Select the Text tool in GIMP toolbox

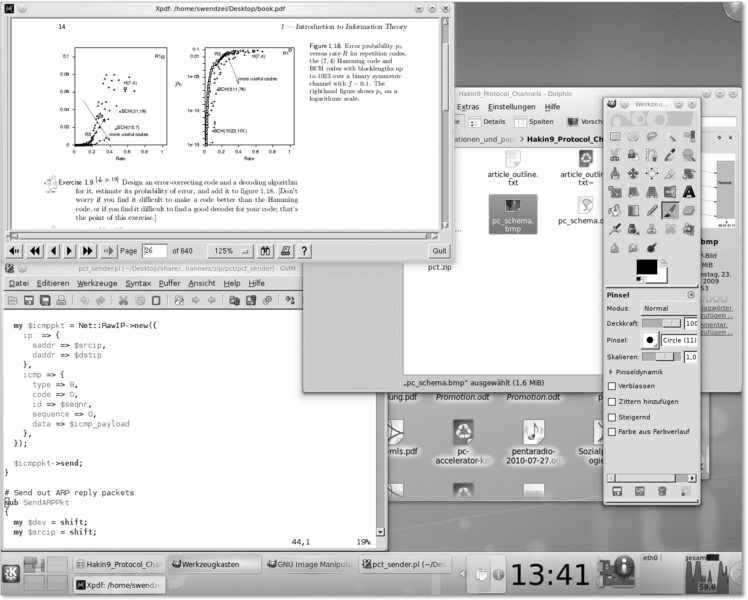click(x=689, y=192)
